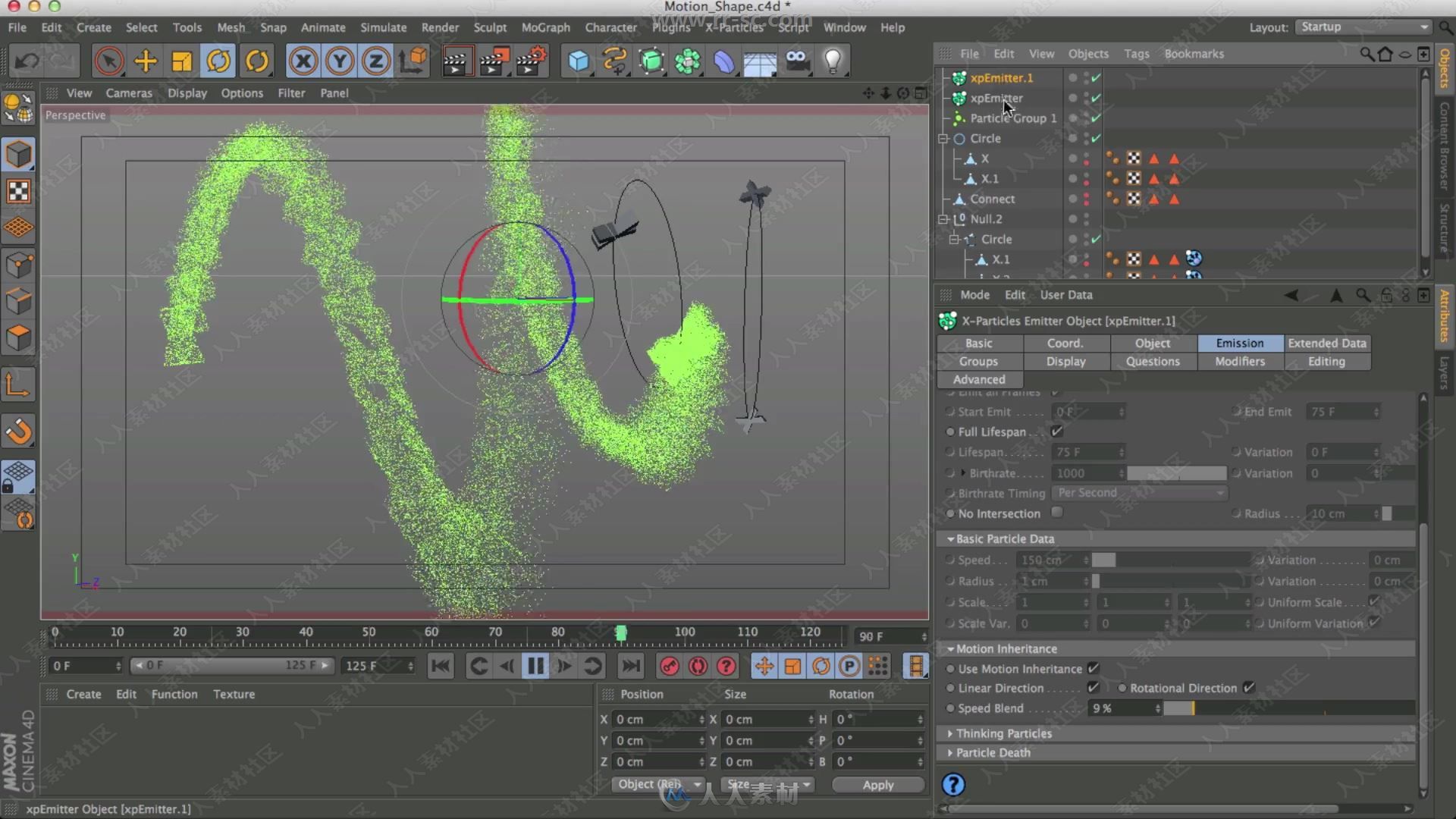The height and width of the screenshot is (819, 1456).
Task: Enable Snap magnet icon
Action: 19,432
